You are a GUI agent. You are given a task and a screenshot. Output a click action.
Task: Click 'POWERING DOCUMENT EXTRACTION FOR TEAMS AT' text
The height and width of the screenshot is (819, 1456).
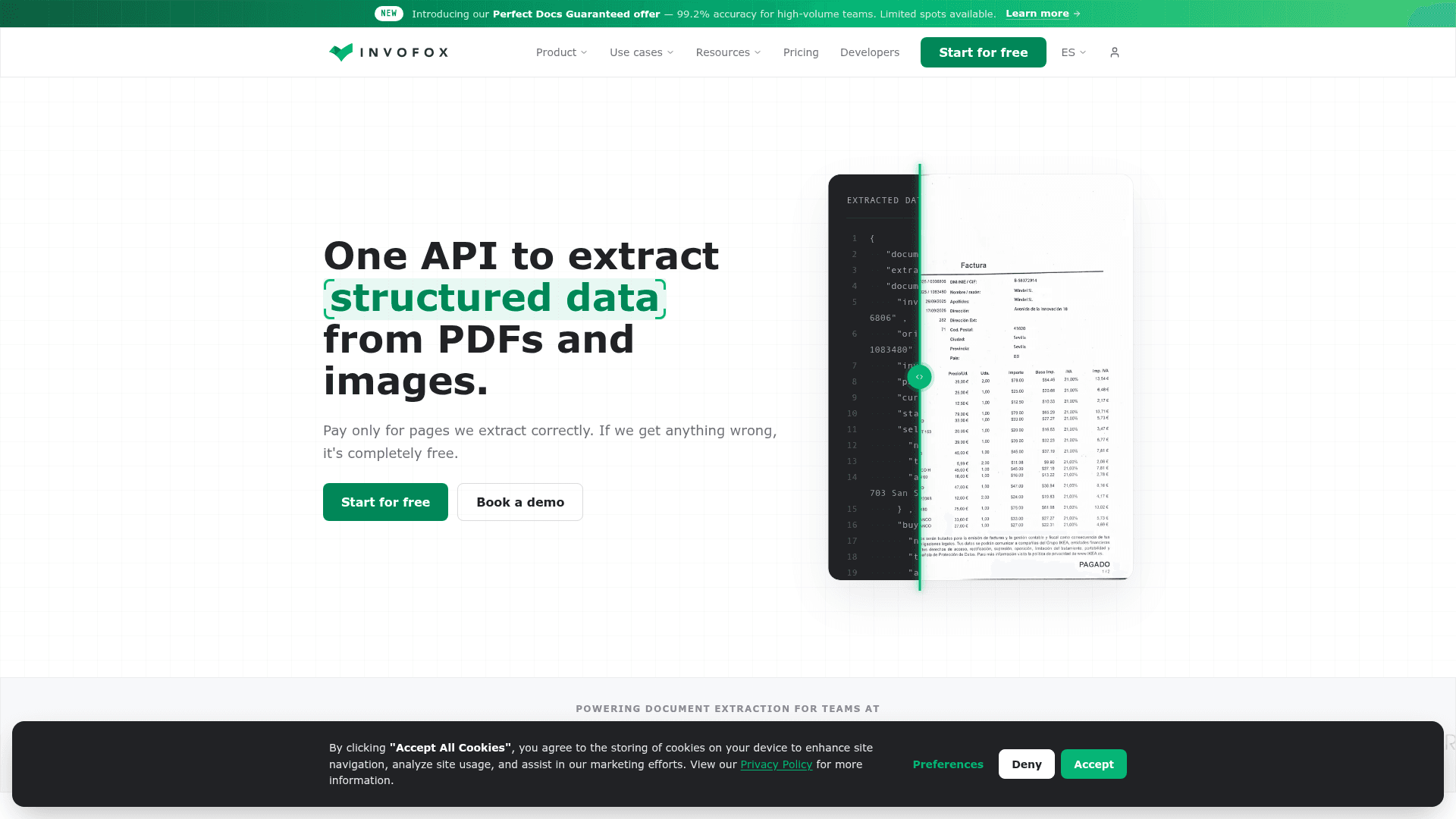click(728, 709)
